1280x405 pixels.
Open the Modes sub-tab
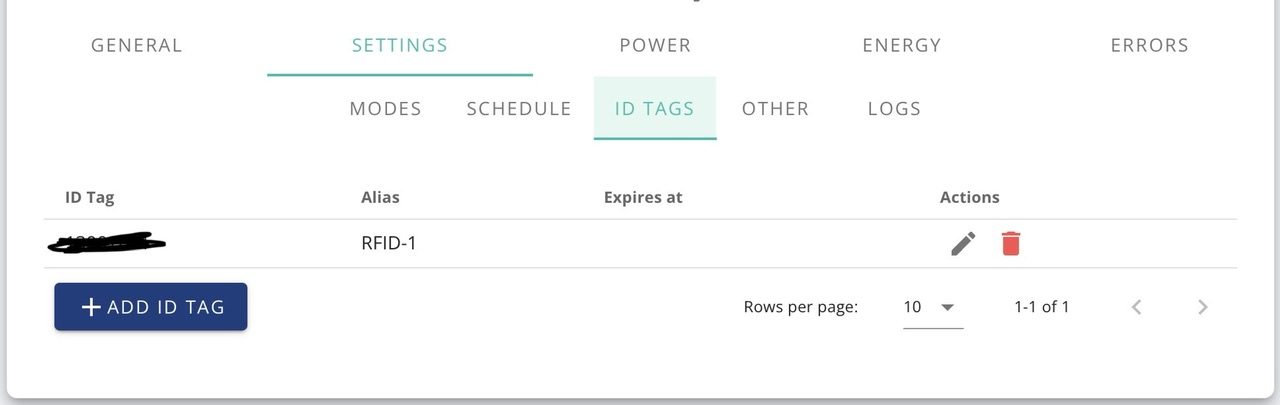coord(385,108)
